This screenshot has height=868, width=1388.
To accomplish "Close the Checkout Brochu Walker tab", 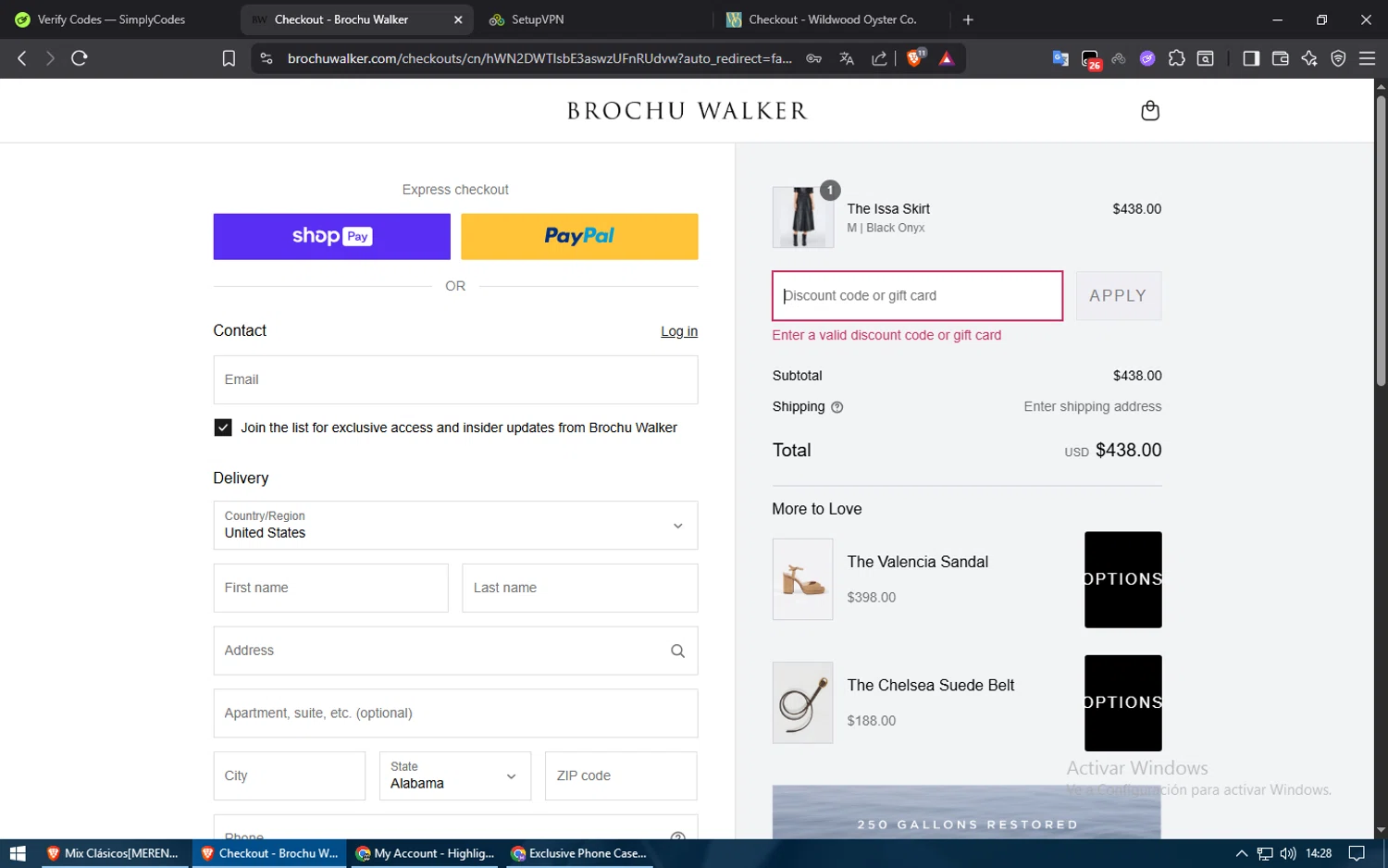I will (x=458, y=19).
